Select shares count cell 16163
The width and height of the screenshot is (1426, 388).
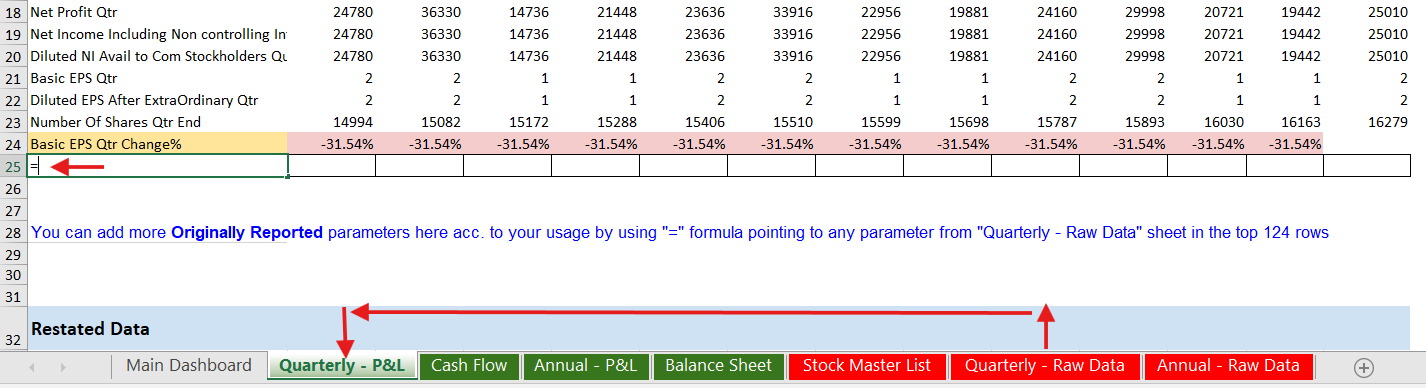coord(1285,122)
